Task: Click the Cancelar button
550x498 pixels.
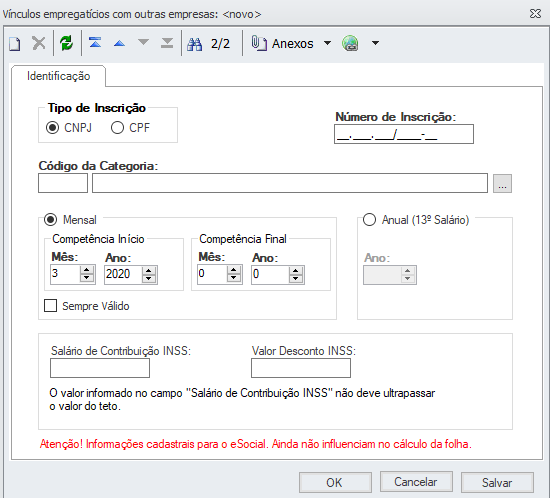Action: [x=416, y=482]
